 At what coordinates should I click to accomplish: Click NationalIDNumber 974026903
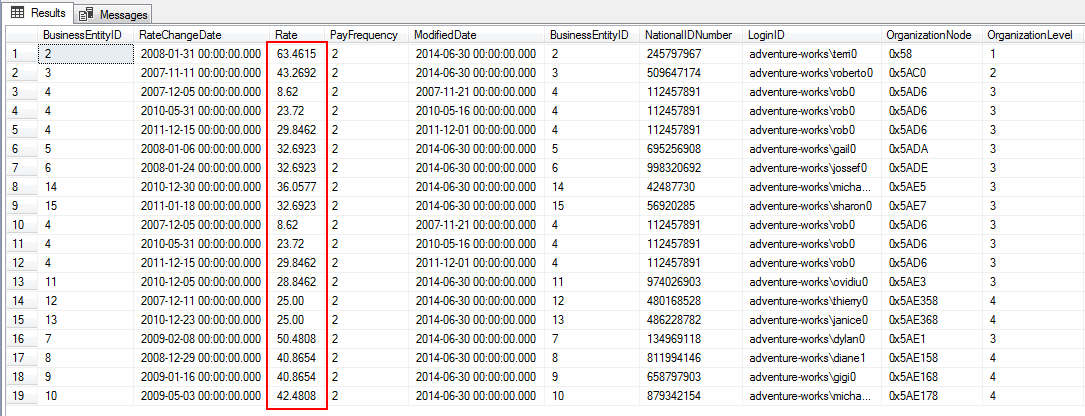[673, 282]
